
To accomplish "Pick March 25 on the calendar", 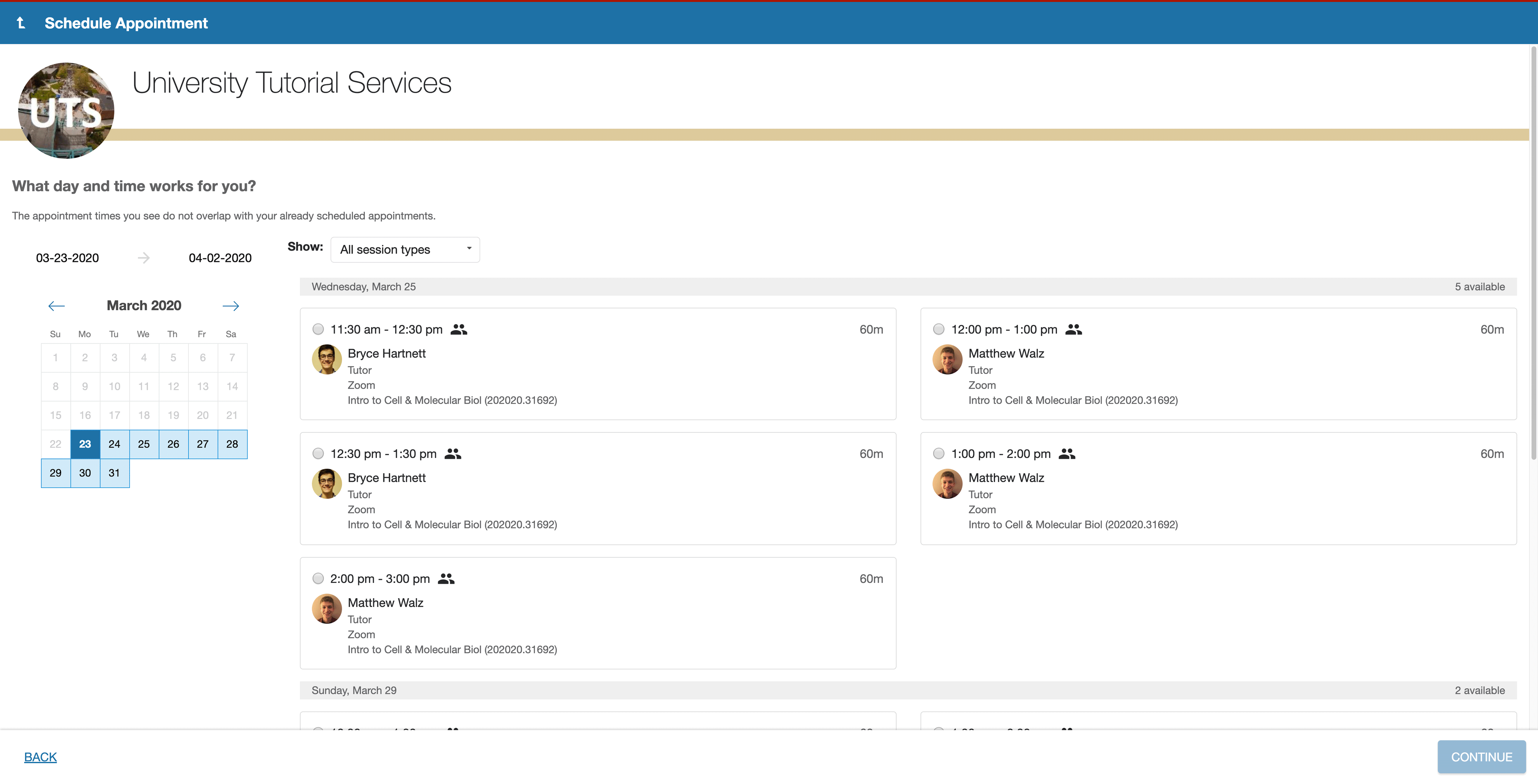I will (144, 444).
